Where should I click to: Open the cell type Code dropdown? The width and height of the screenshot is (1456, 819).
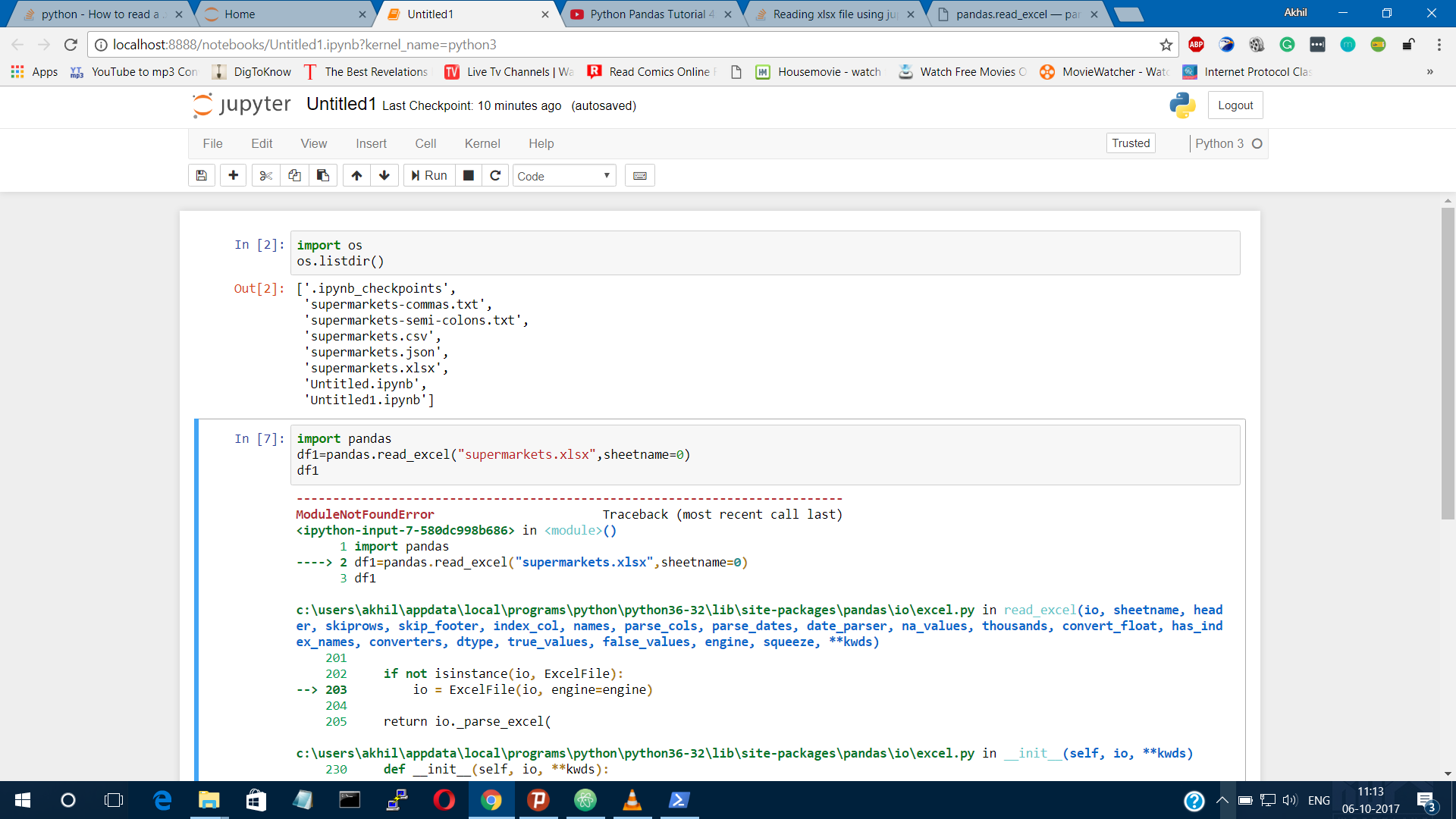click(564, 176)
